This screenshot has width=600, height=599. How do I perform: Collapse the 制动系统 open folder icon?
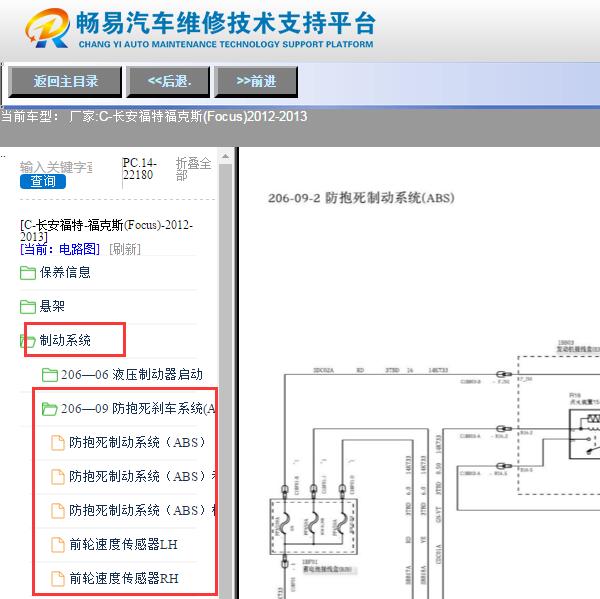point(28,341)
